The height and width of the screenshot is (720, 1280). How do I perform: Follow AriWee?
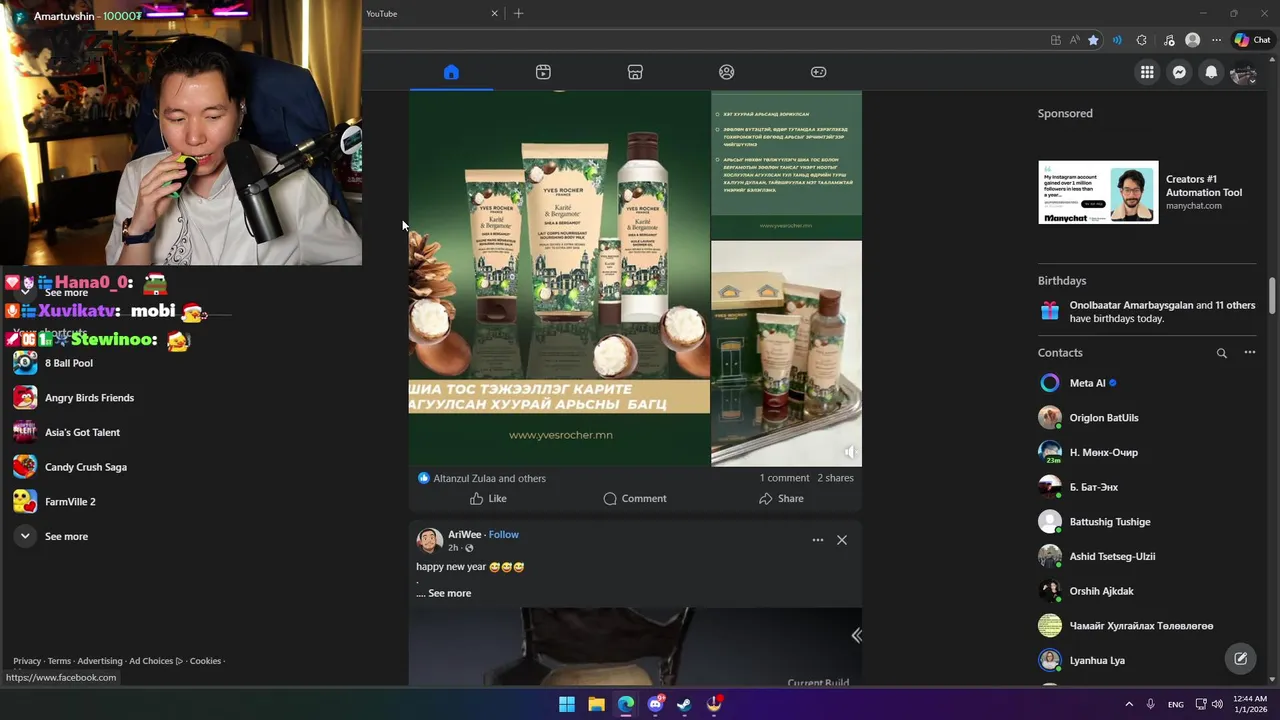(503, 534)
